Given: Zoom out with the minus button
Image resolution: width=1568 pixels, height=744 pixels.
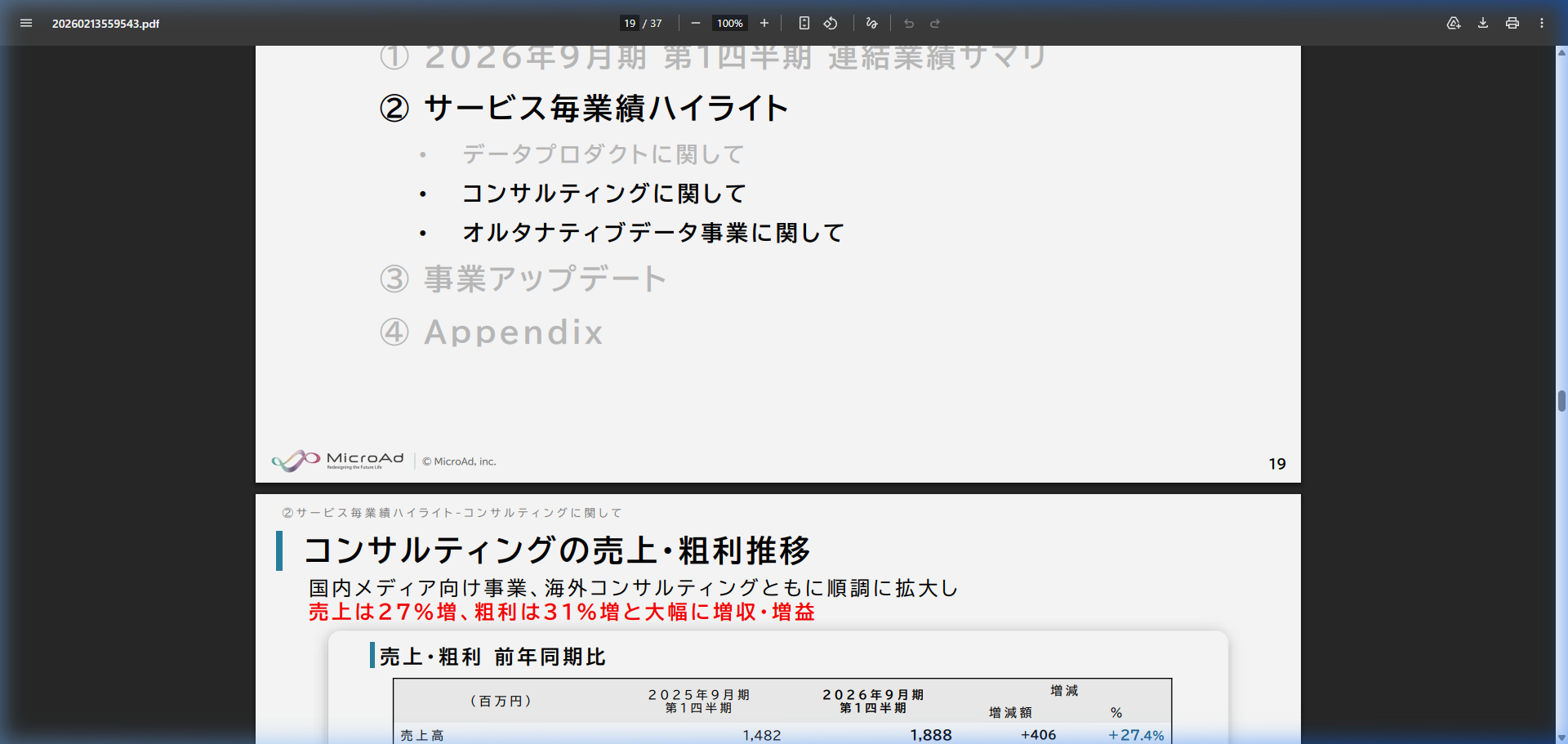Looking at the screenshot, I should coord(695,23).
